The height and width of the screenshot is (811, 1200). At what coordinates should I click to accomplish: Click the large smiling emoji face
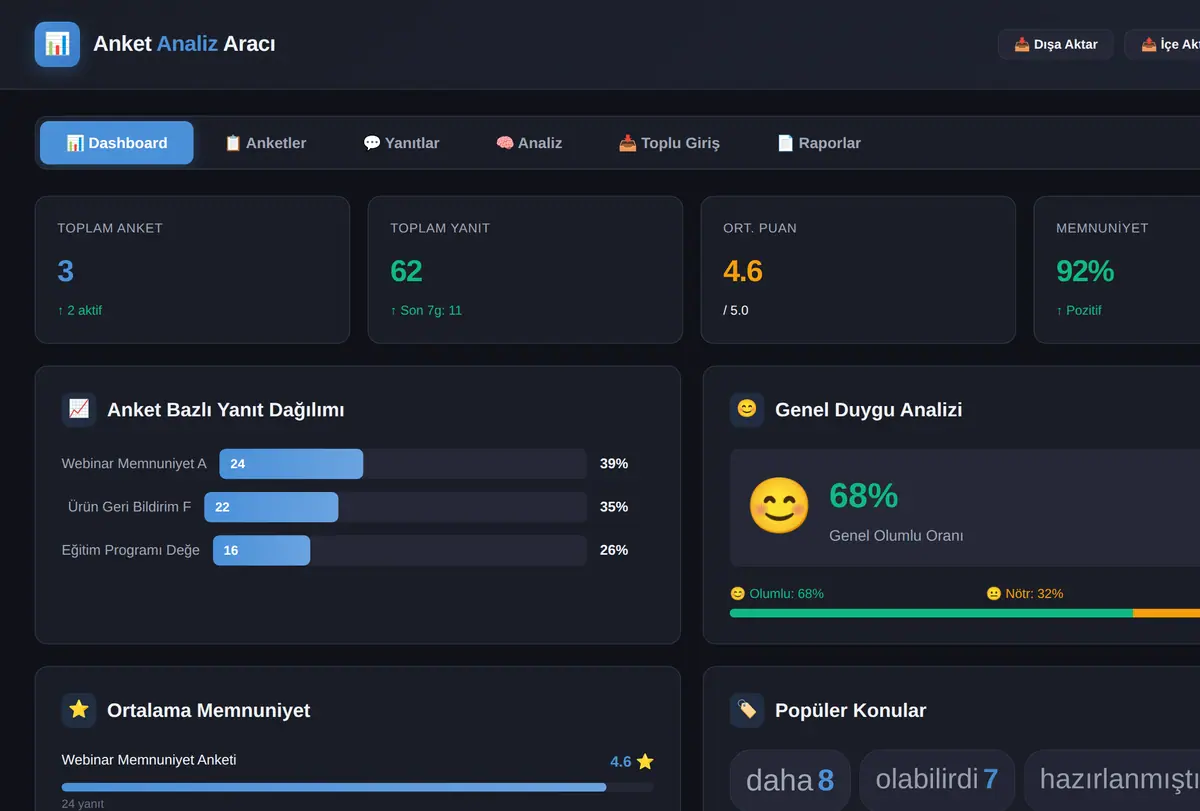pos(779,506)
